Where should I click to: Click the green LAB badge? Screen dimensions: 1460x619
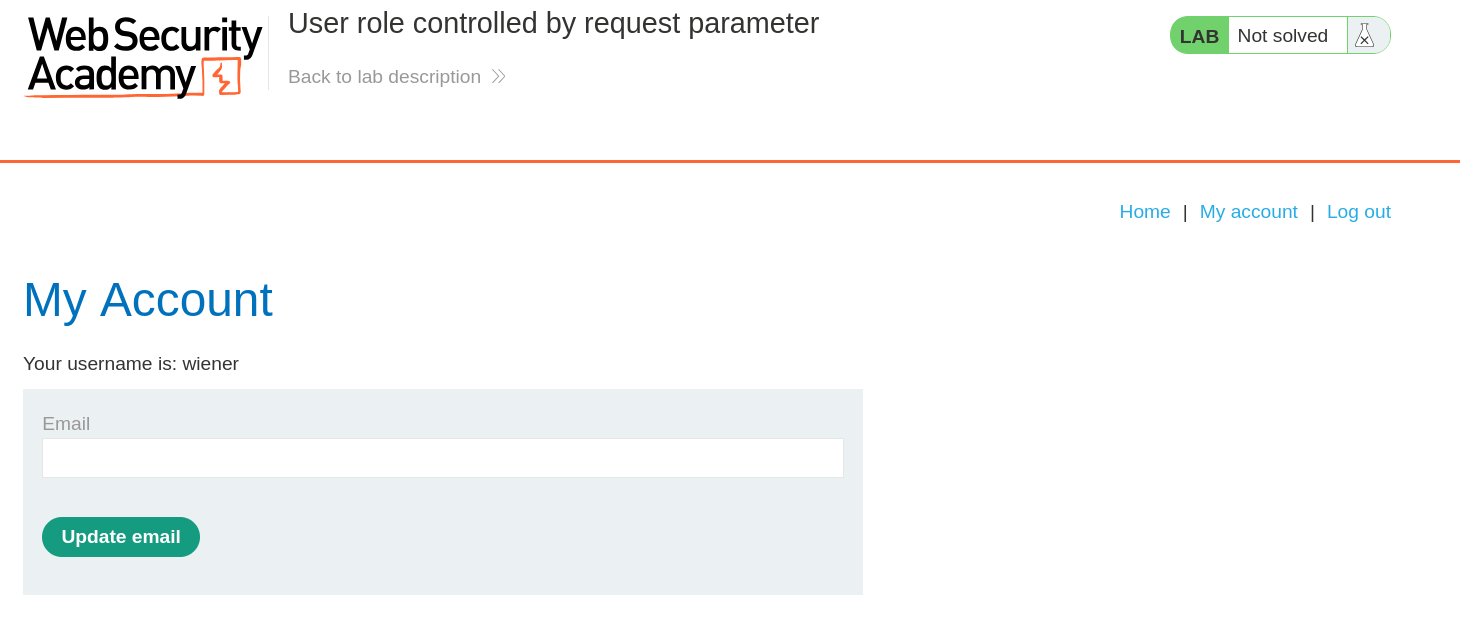pyautogui.click(x=1197, y=34)
